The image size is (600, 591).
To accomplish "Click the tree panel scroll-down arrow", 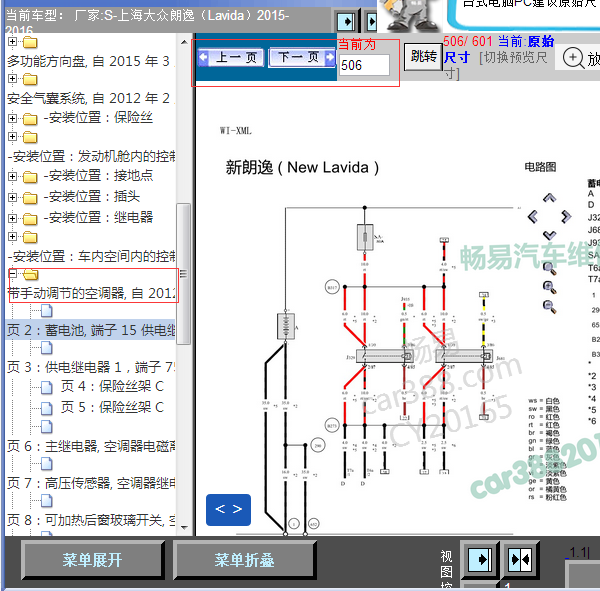I will coord(184,527).
